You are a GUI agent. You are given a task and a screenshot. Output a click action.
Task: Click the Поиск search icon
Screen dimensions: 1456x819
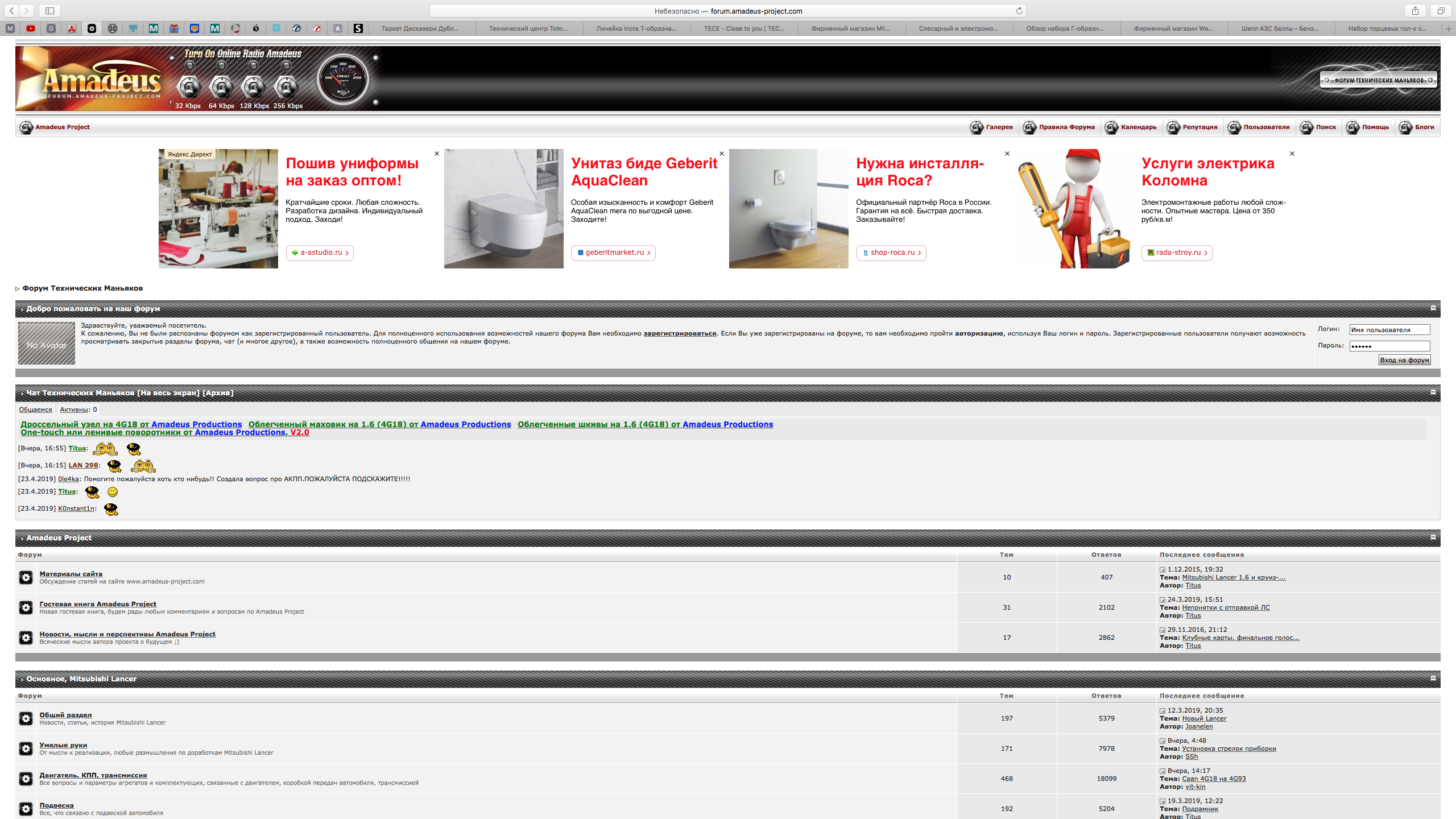tap(1306, 127)
